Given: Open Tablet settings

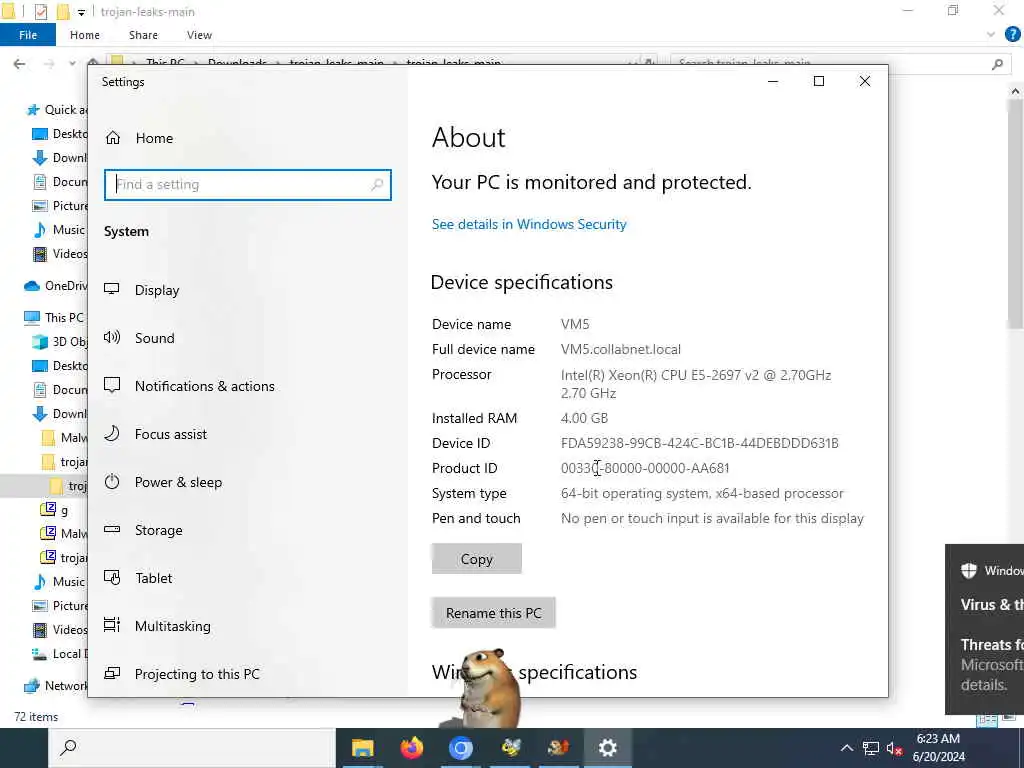Looking at the screenshot, I should (x=138, y=578).
